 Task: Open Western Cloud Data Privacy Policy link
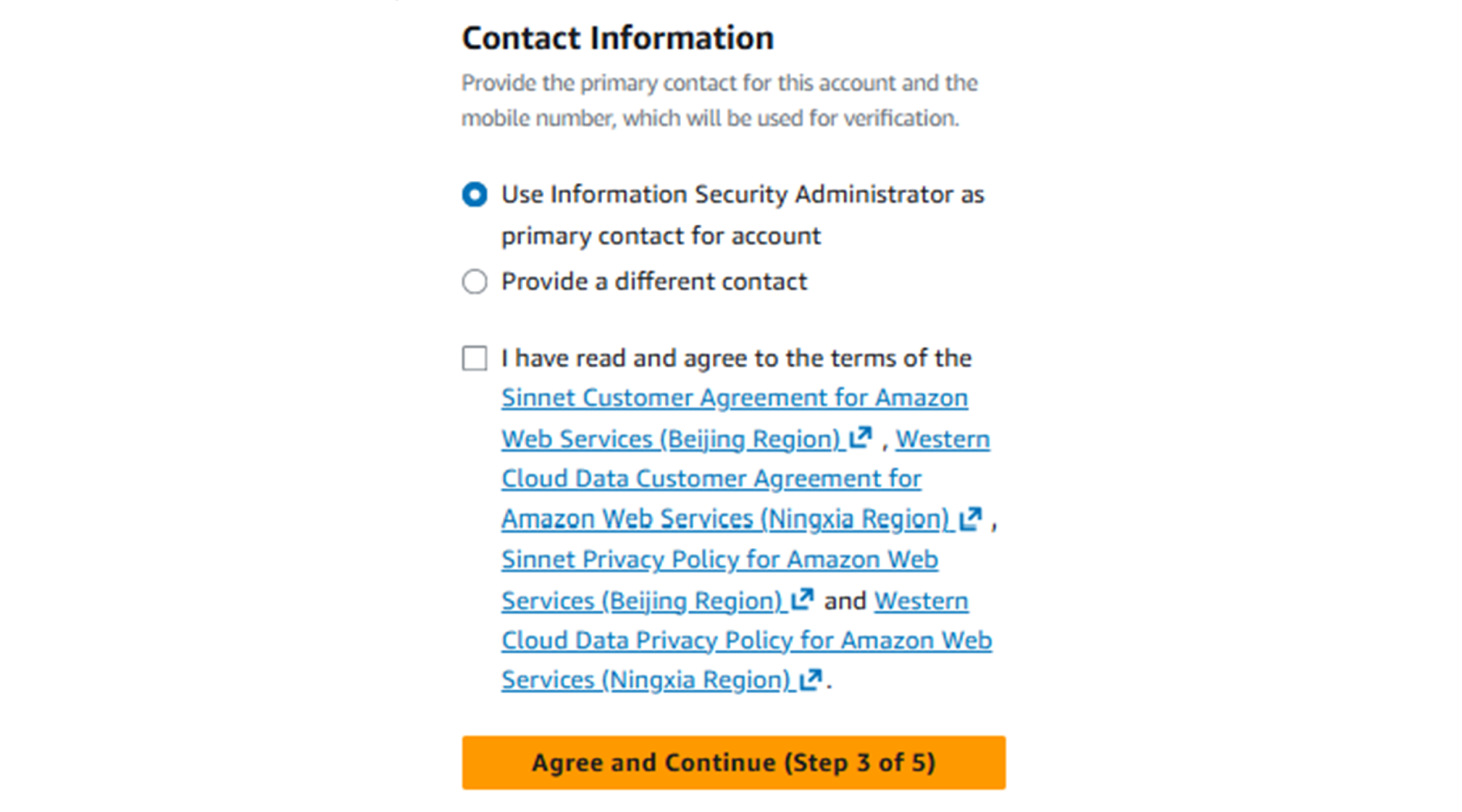[921, 601]
